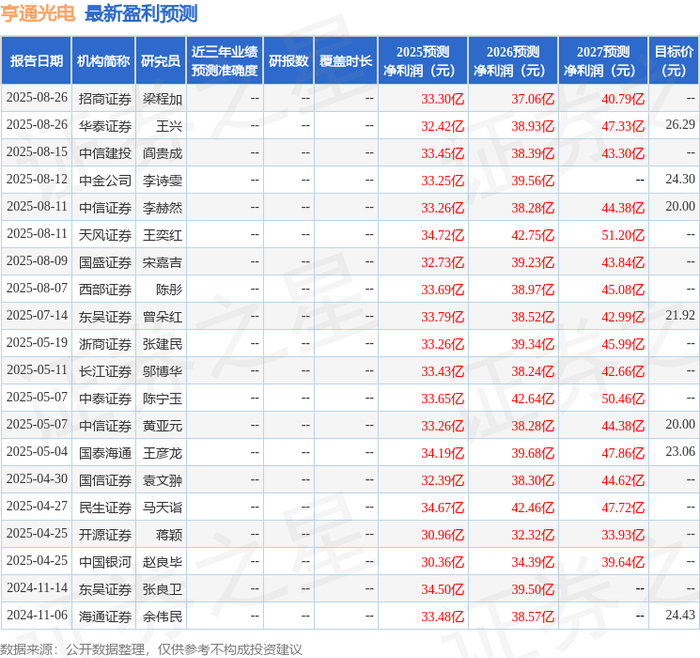Image resolution: width=700 pixels, height=658 pixels.
Task: Click the 2024-11-14 report date
Action: [x=37, y=587]
